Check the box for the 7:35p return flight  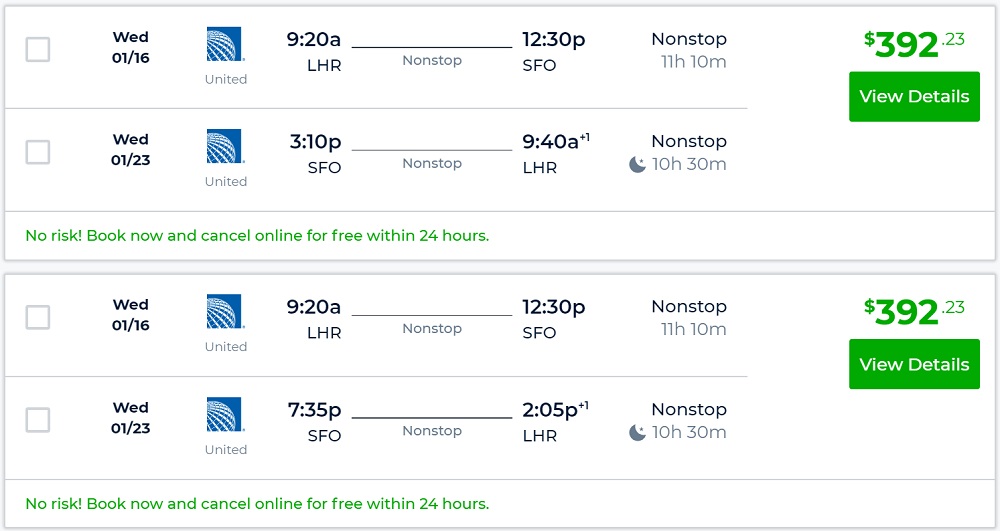pyautogui.click(x=38, y=420)
